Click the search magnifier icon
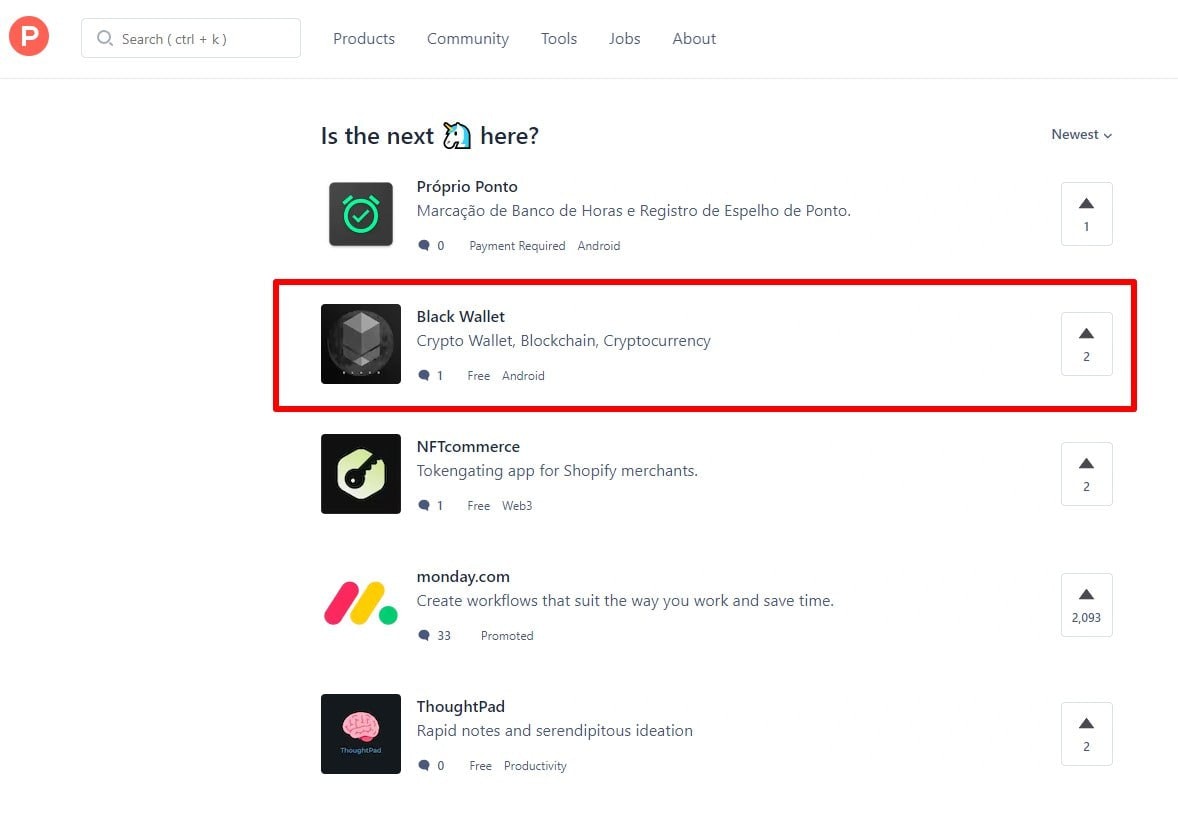1178x813 pixels. click(104, 38)
